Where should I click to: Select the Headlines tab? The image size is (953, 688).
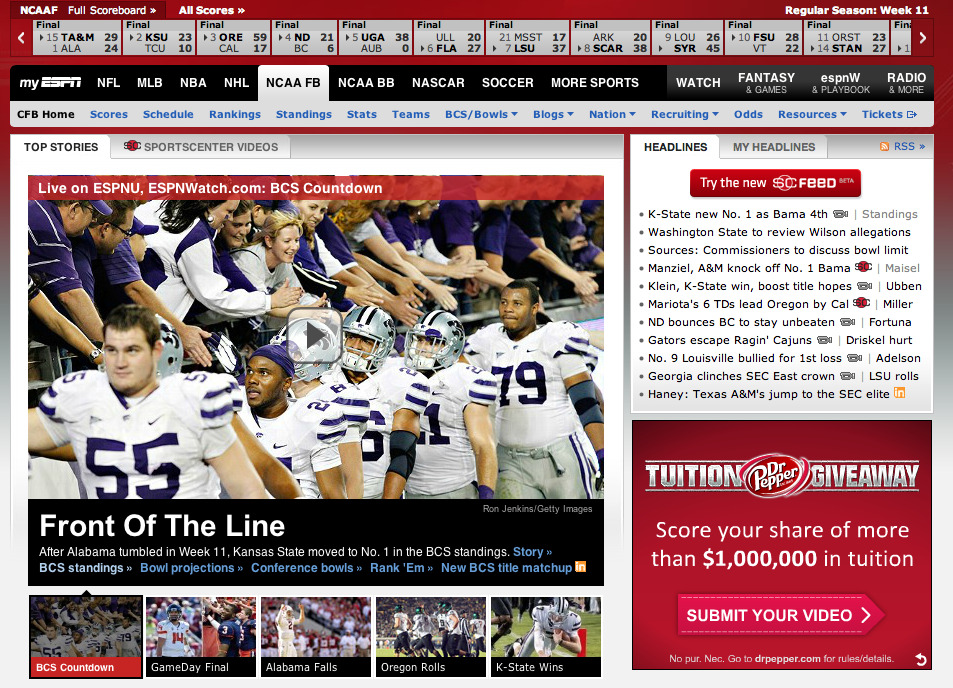click(x=675, y=146)
